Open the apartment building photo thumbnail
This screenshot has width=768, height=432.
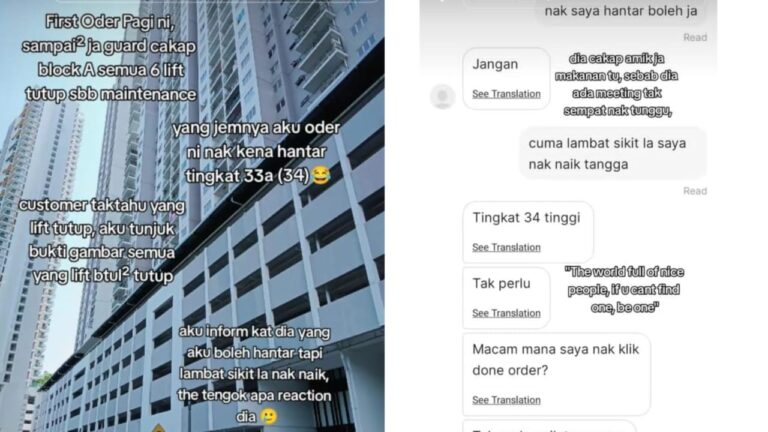192,216
